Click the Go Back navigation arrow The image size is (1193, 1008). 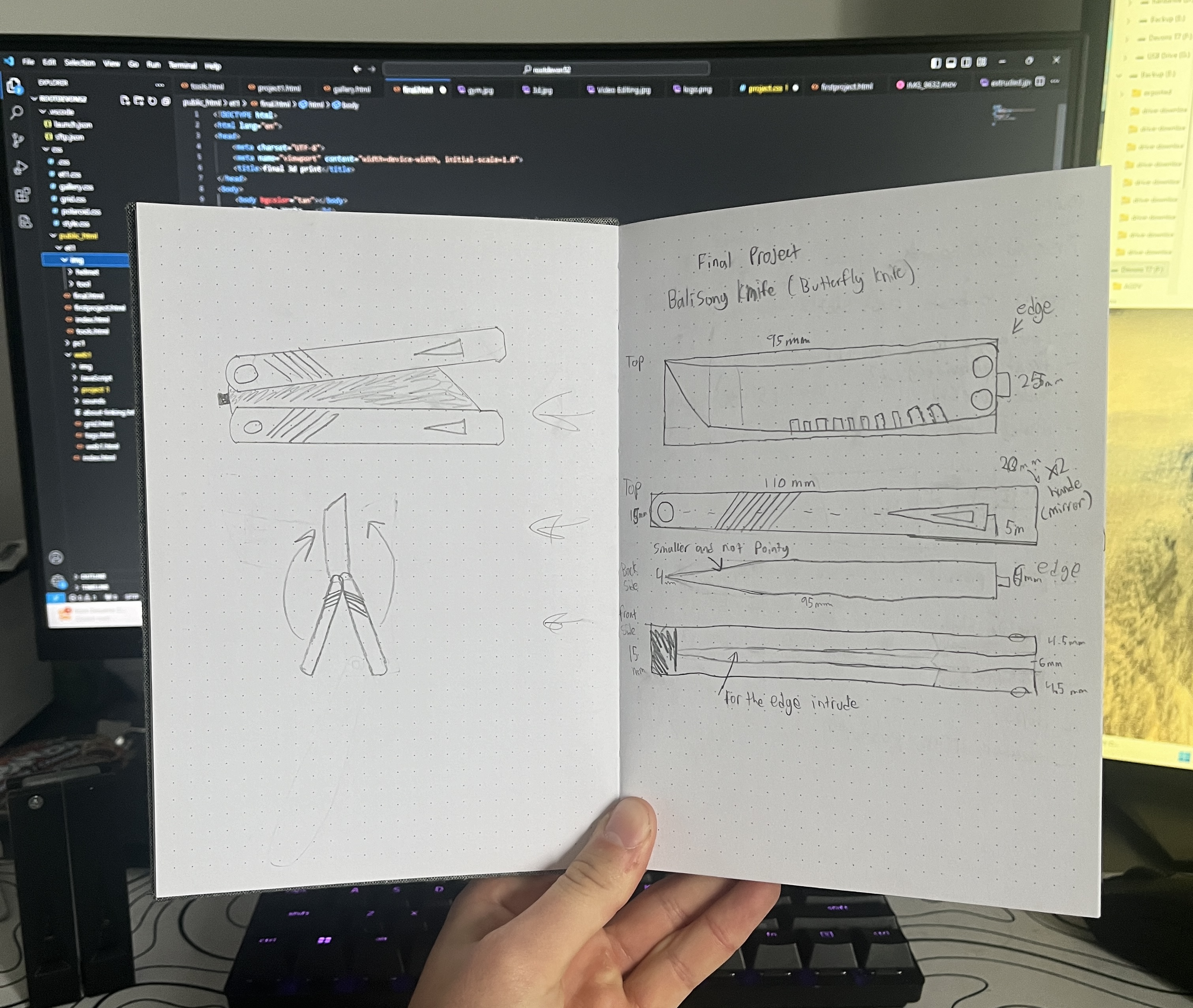point(357,69)
